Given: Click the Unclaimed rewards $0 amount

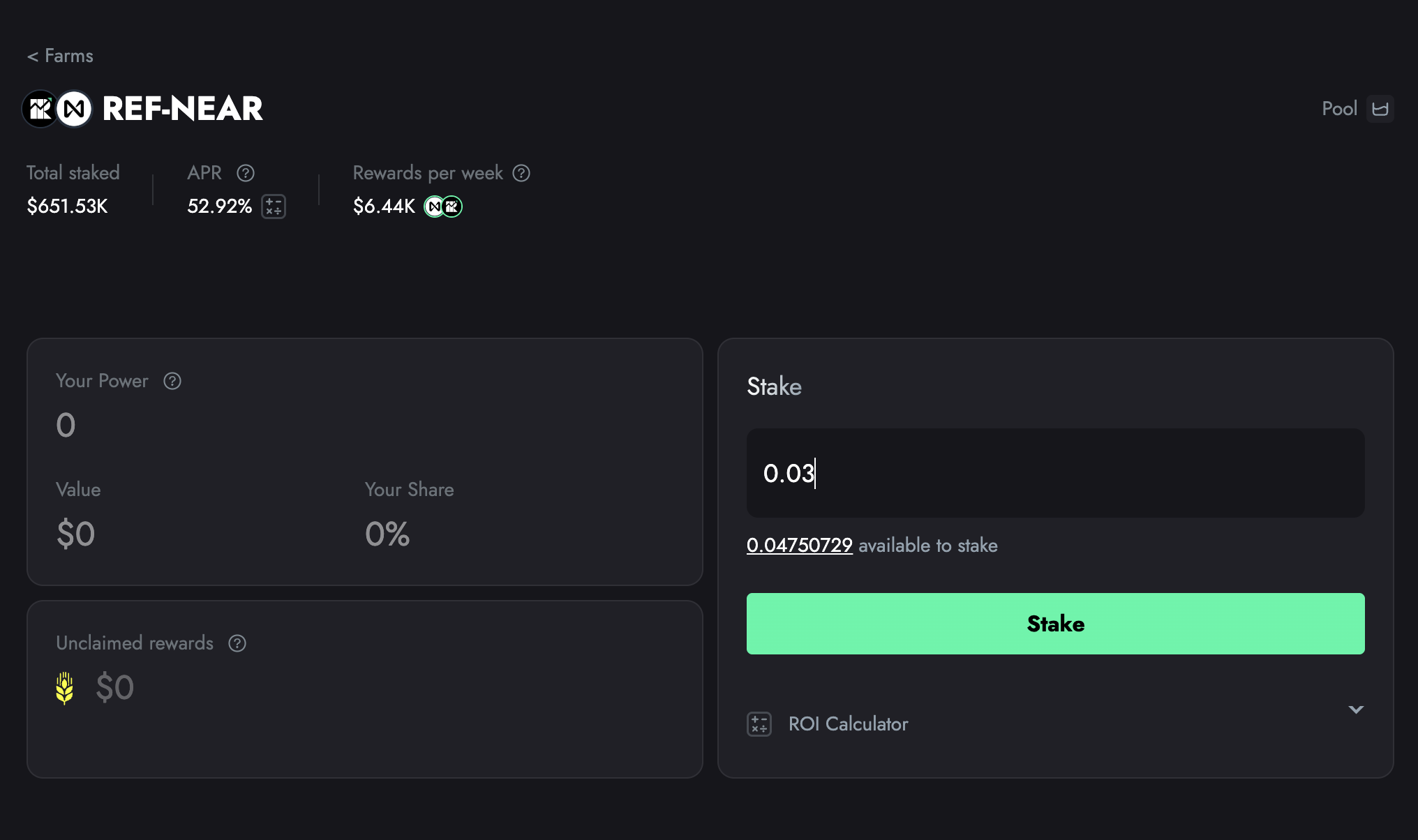Looking at the screenshot, I should pos(114,688).
